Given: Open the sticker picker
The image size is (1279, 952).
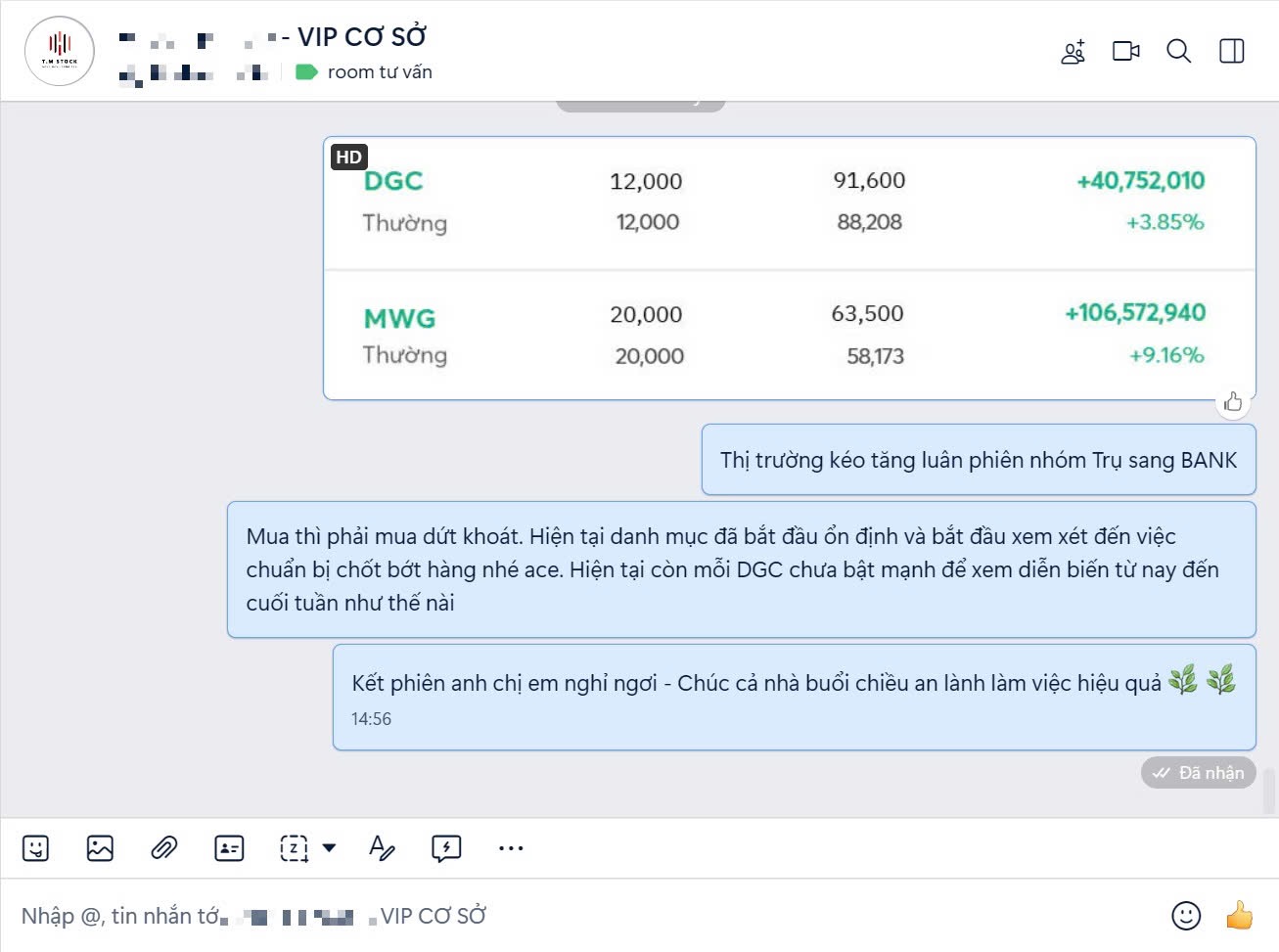Looking at the screenshot, I should point(36,848).
